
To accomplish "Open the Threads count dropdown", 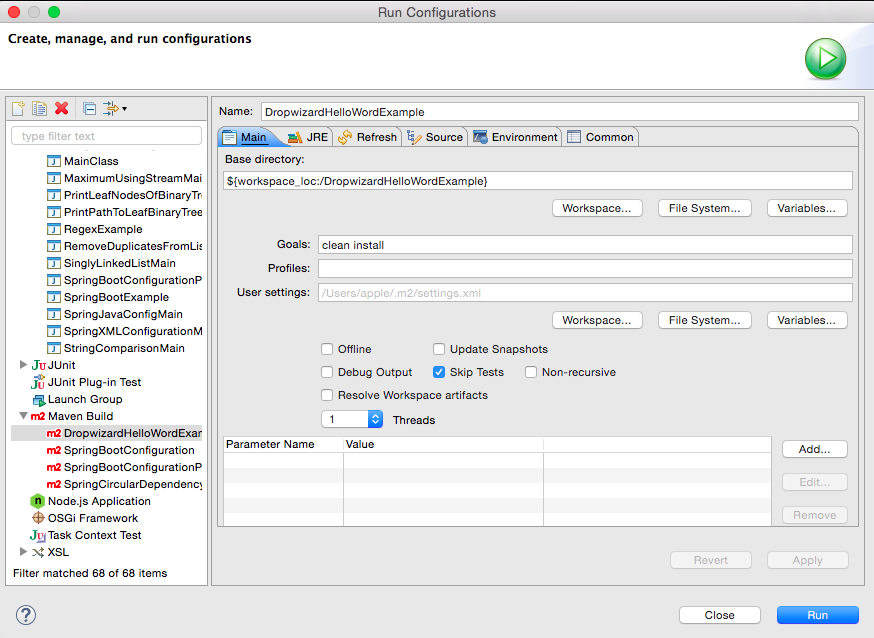I will (375, 420).
